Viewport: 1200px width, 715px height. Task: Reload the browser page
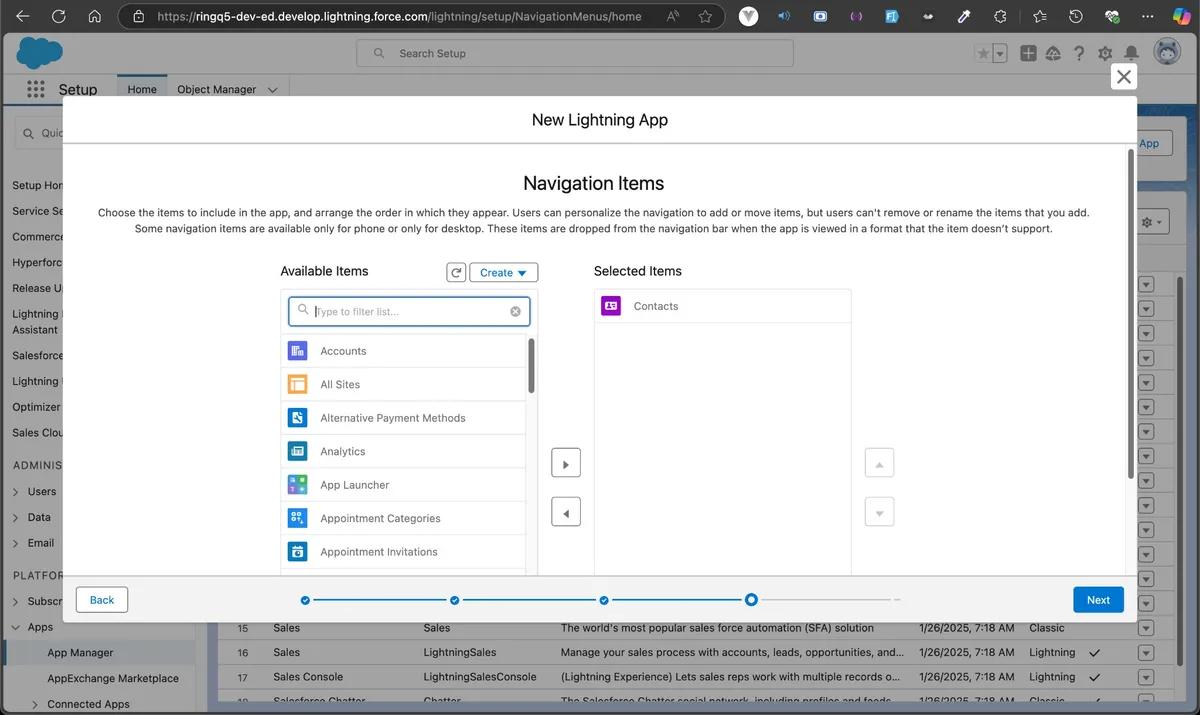[58, 16]
